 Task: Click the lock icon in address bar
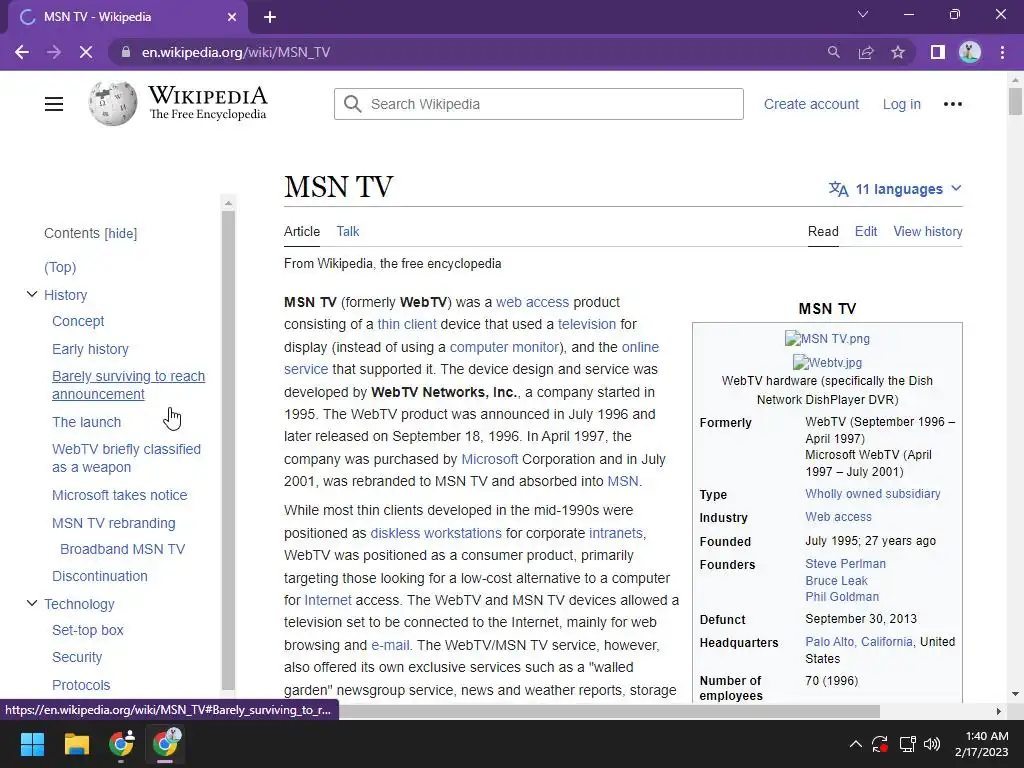tap(126, 52)
